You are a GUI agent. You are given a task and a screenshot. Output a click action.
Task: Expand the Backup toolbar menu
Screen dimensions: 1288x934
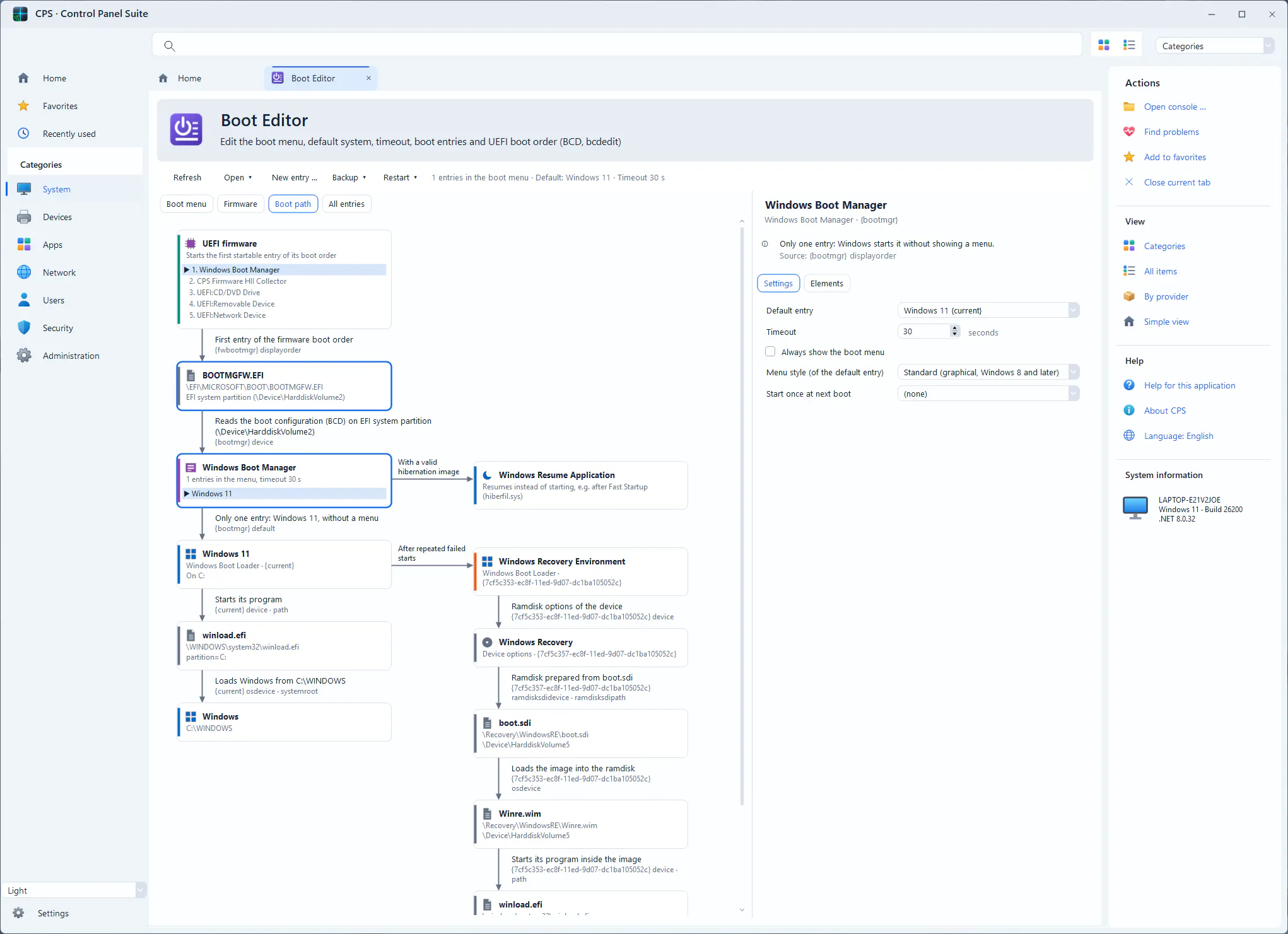(349, 178)
